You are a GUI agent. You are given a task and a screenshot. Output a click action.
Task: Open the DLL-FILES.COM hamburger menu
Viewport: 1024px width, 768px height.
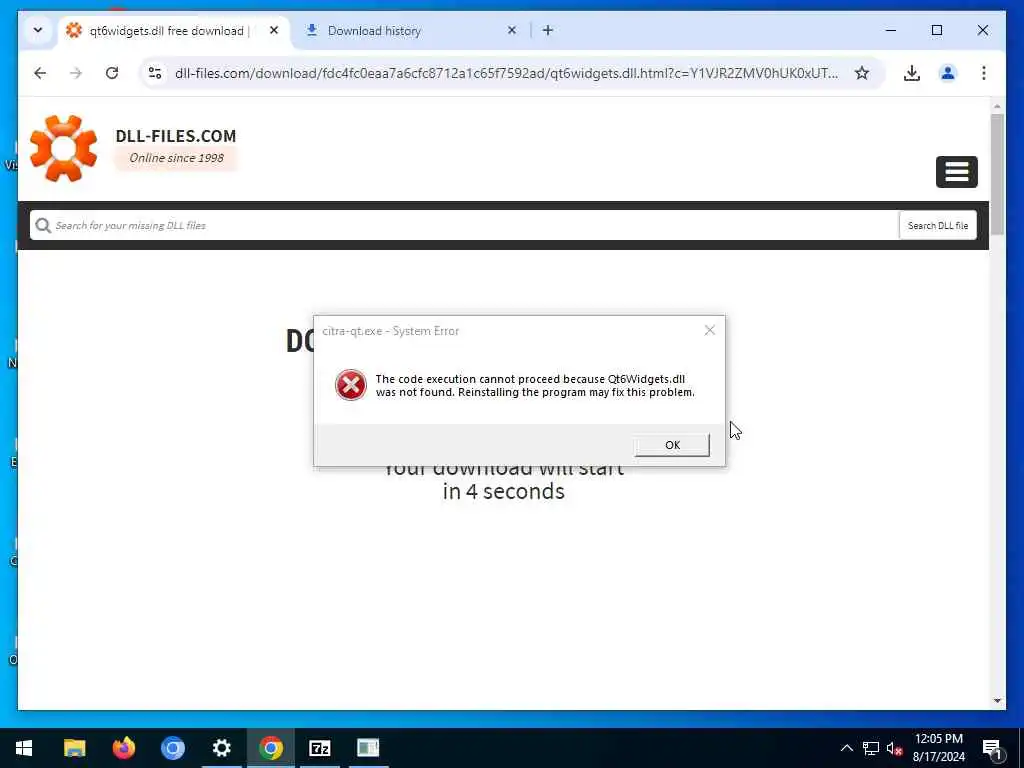[956, 172]
